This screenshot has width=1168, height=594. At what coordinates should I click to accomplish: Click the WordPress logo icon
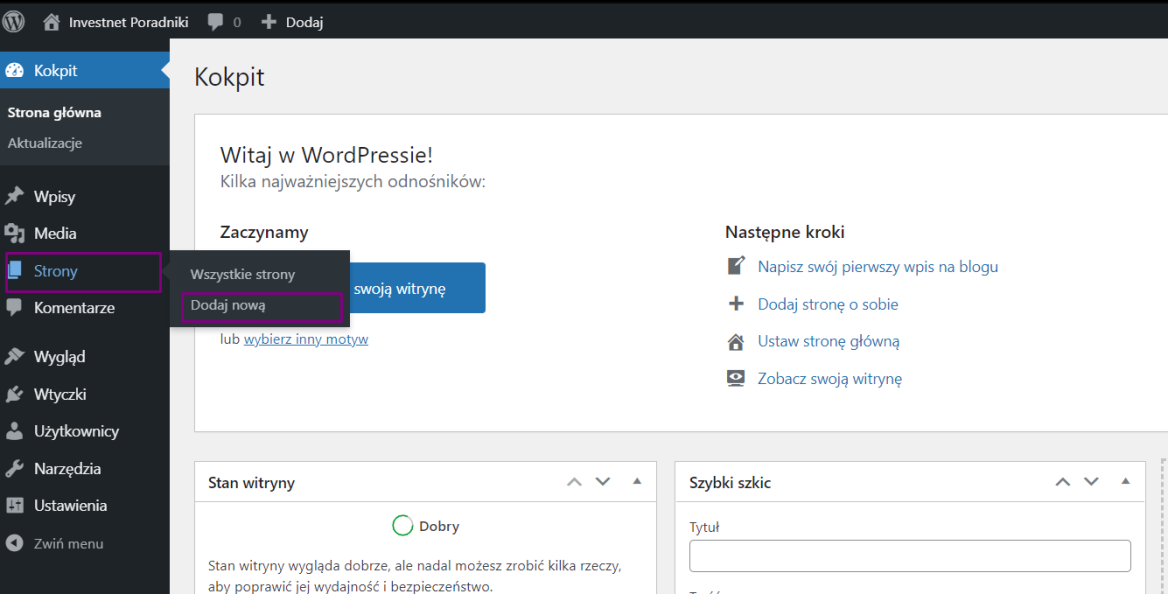point(14,21)
